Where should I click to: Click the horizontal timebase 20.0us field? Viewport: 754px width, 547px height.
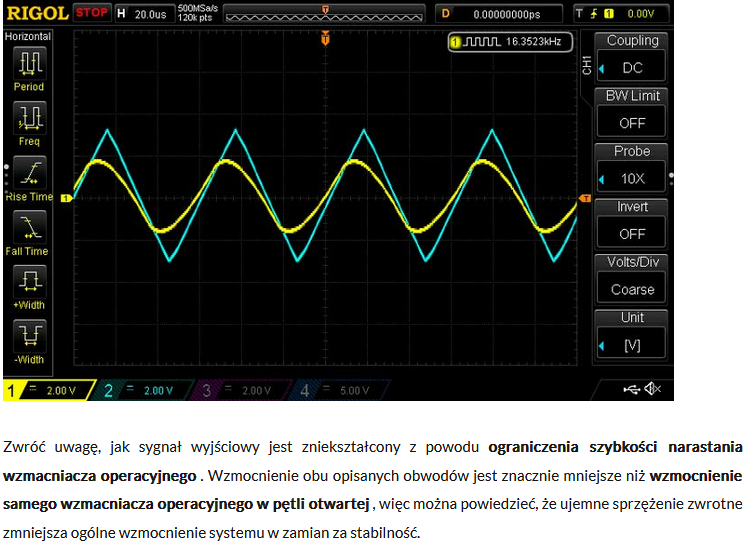(144, 13)
